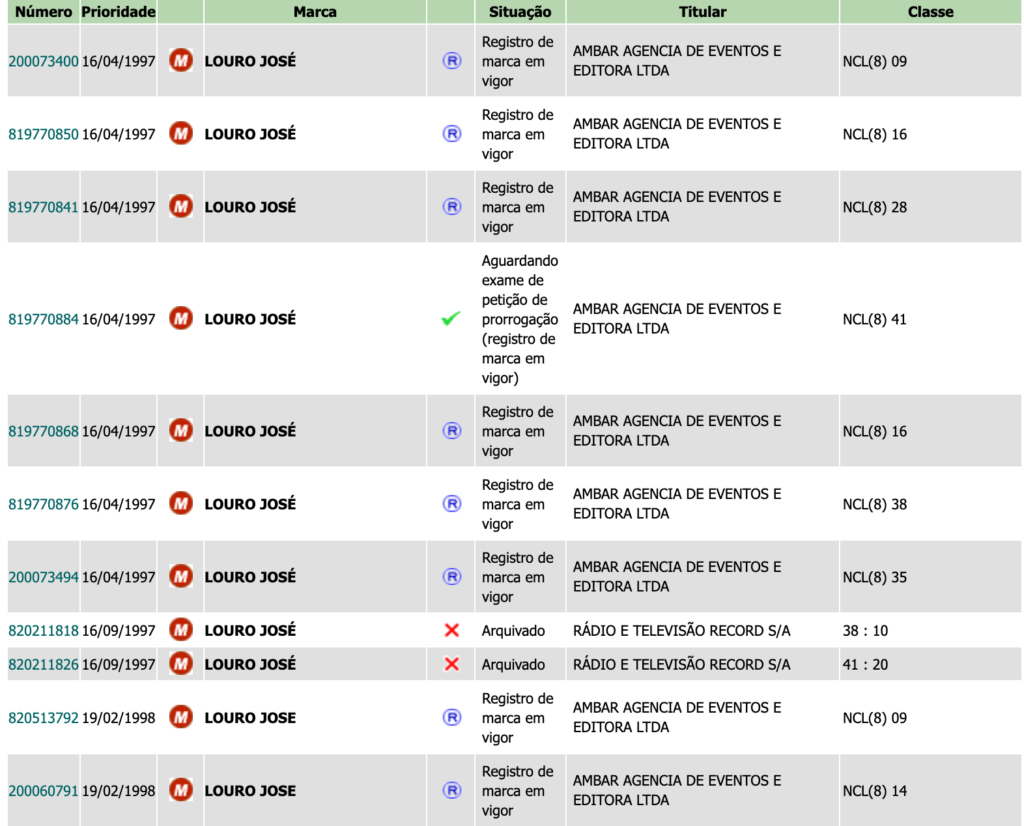1024x826 pixels.
Task: Click red M icon for record 200073400
Action: tap(181, 61)
